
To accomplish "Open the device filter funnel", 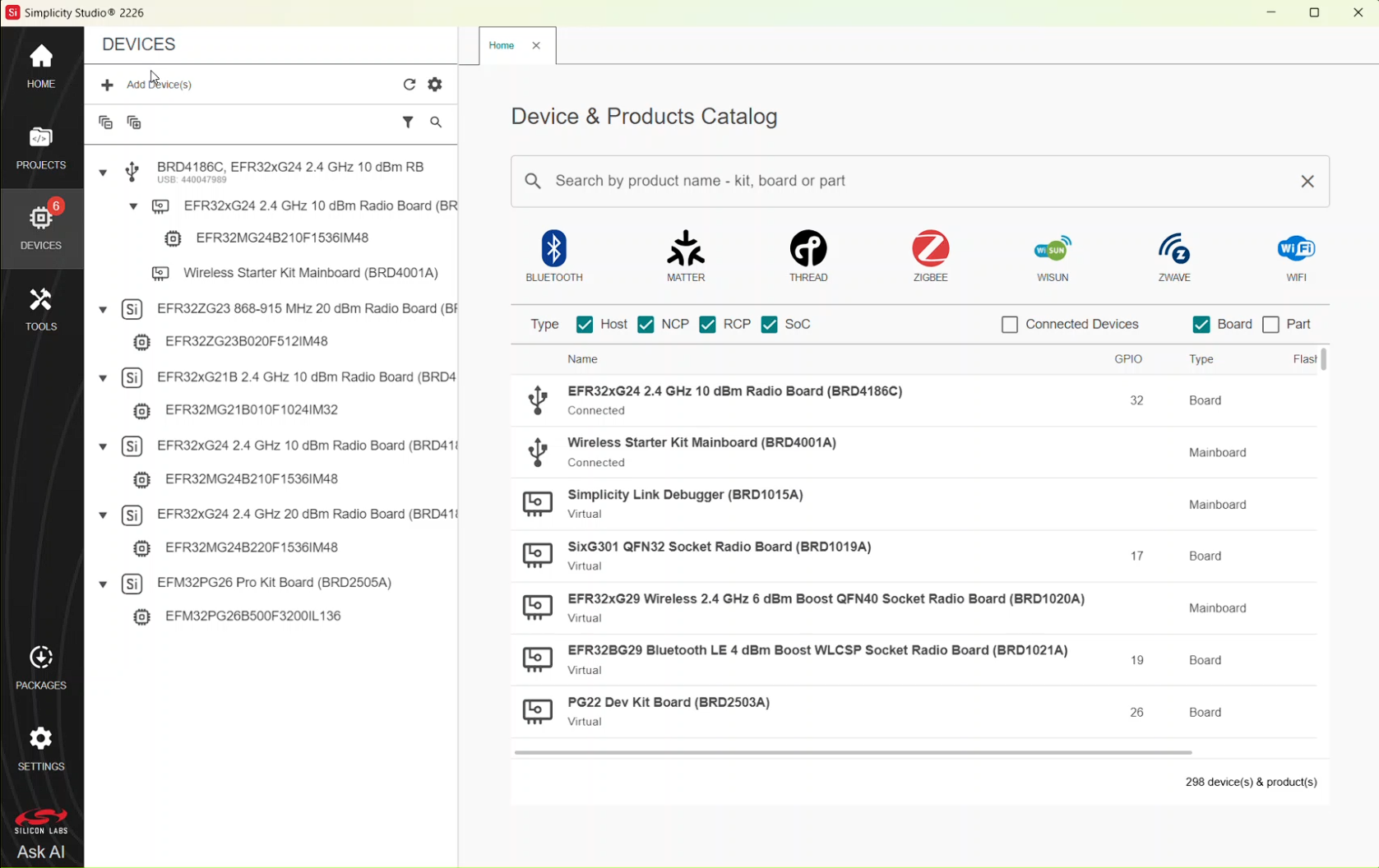I will (408, 122).
